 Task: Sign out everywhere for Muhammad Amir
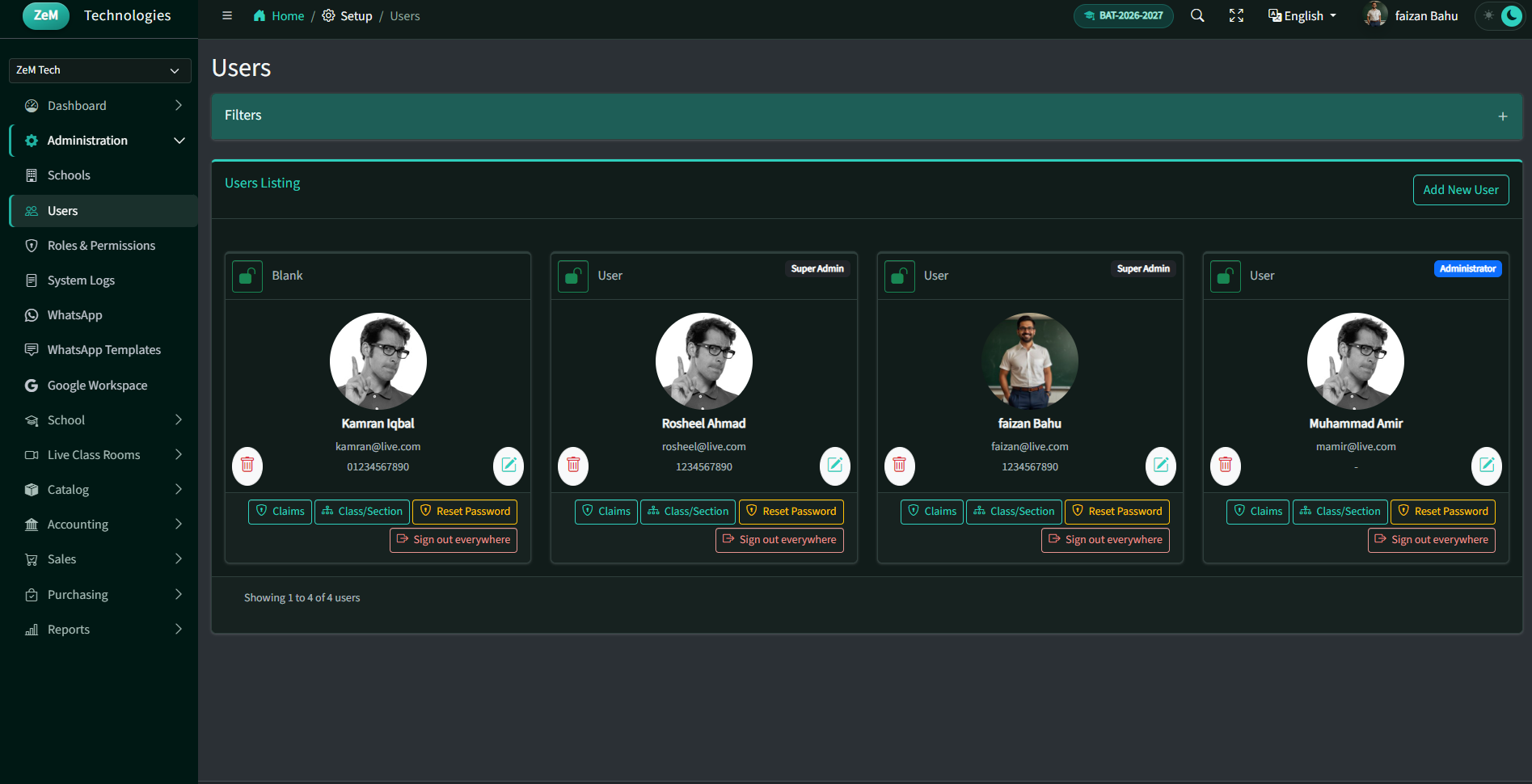tap(1432, 540)
